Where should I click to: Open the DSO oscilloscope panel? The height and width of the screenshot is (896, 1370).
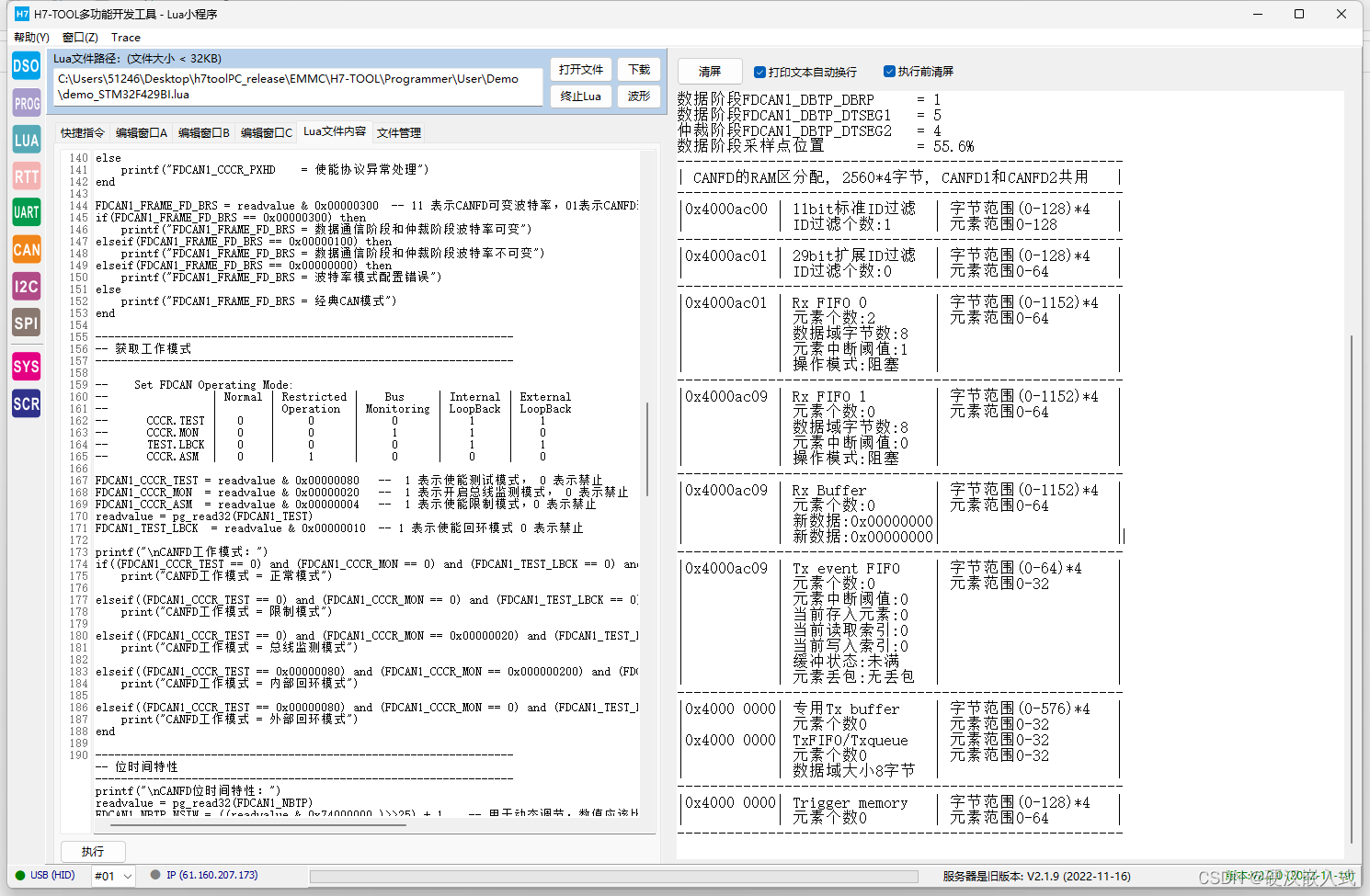[26, 66]
